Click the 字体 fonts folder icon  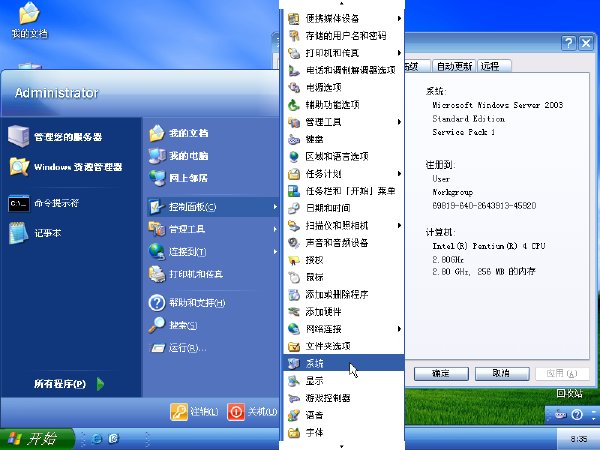(293, 433)
